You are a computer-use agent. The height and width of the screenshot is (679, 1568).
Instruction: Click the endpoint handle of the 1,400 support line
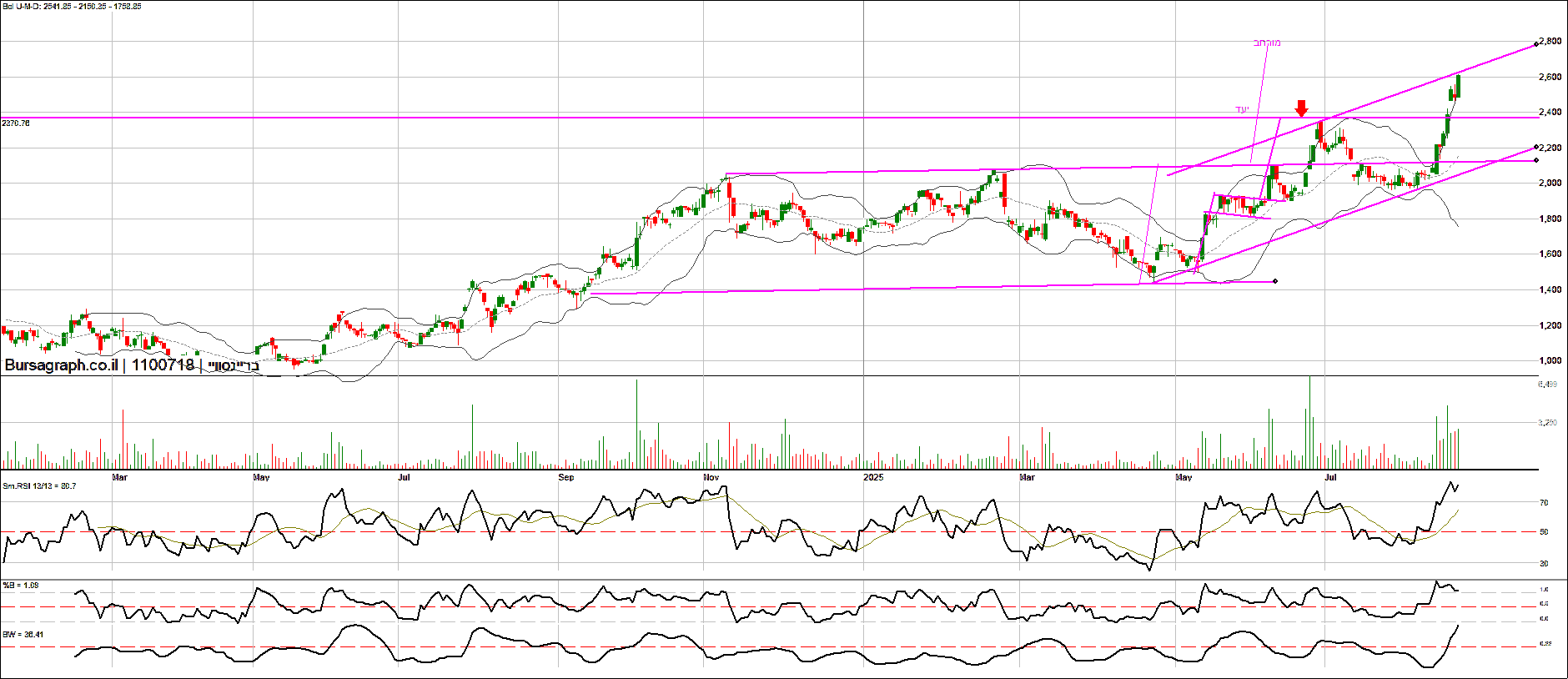pos(1275,281)
